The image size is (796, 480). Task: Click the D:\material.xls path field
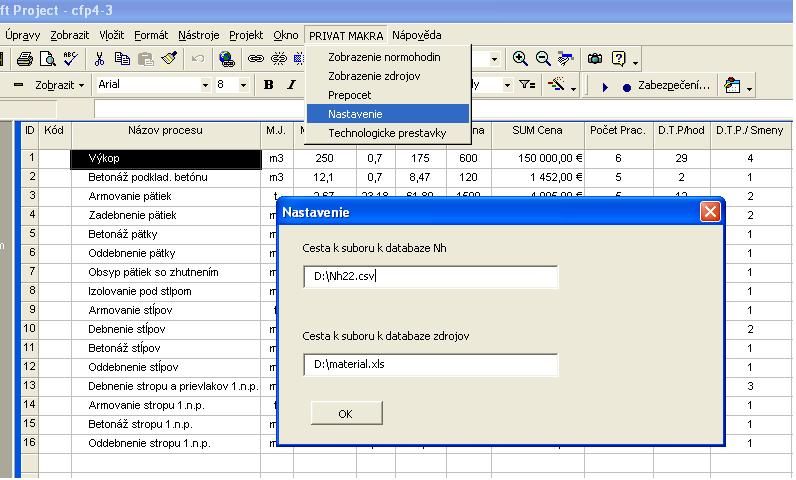coord(430,365)
